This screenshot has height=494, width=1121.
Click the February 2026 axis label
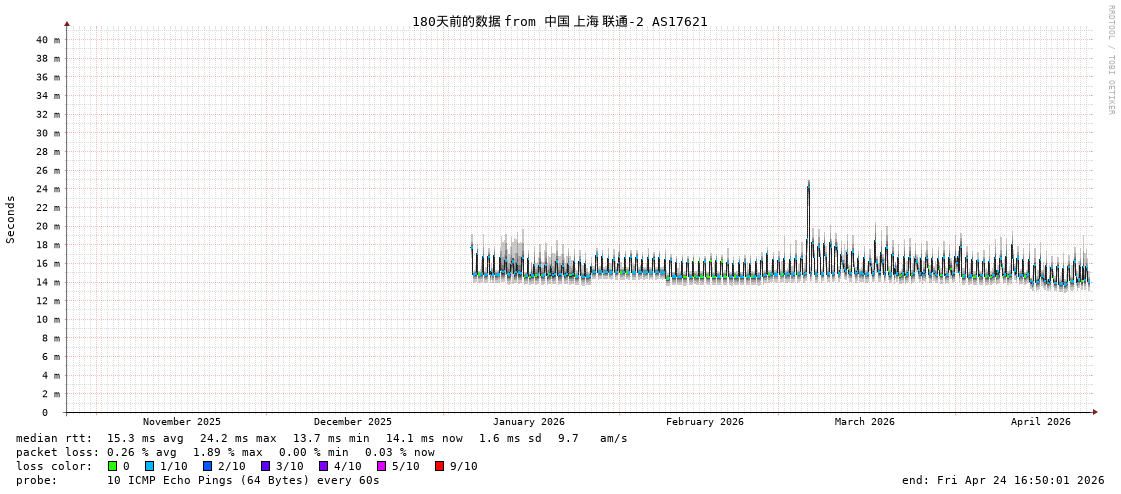705,422
